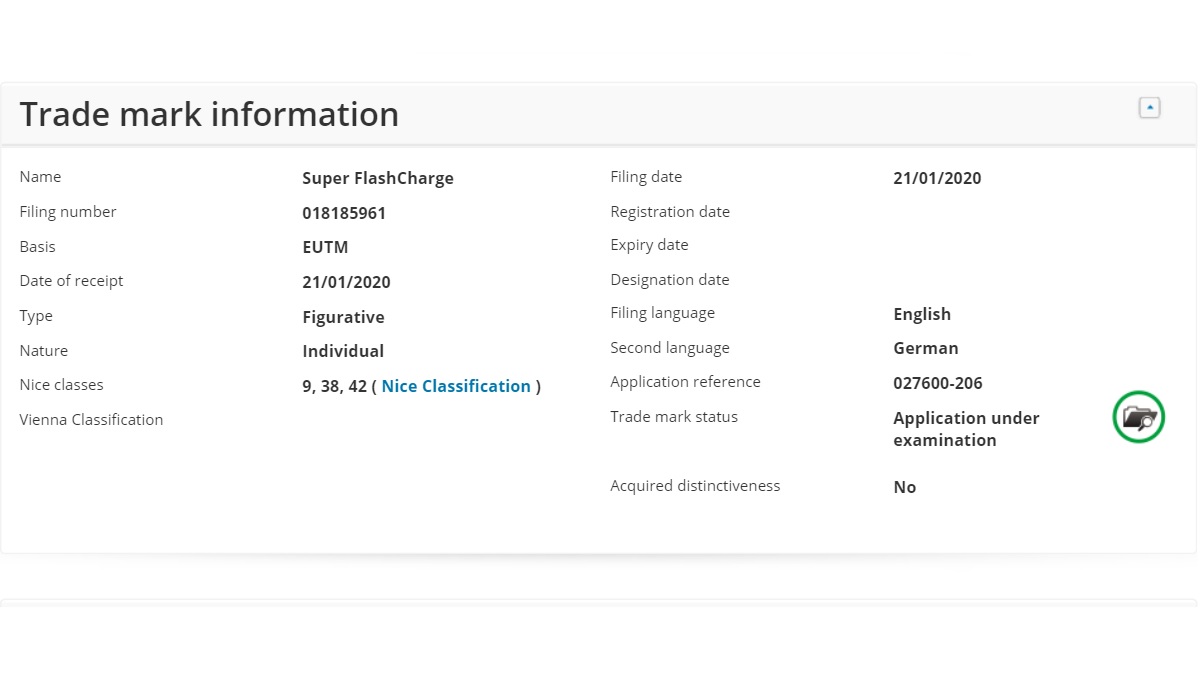
Task: Click the filing language value 'English'
Action: tap(922, 314)
